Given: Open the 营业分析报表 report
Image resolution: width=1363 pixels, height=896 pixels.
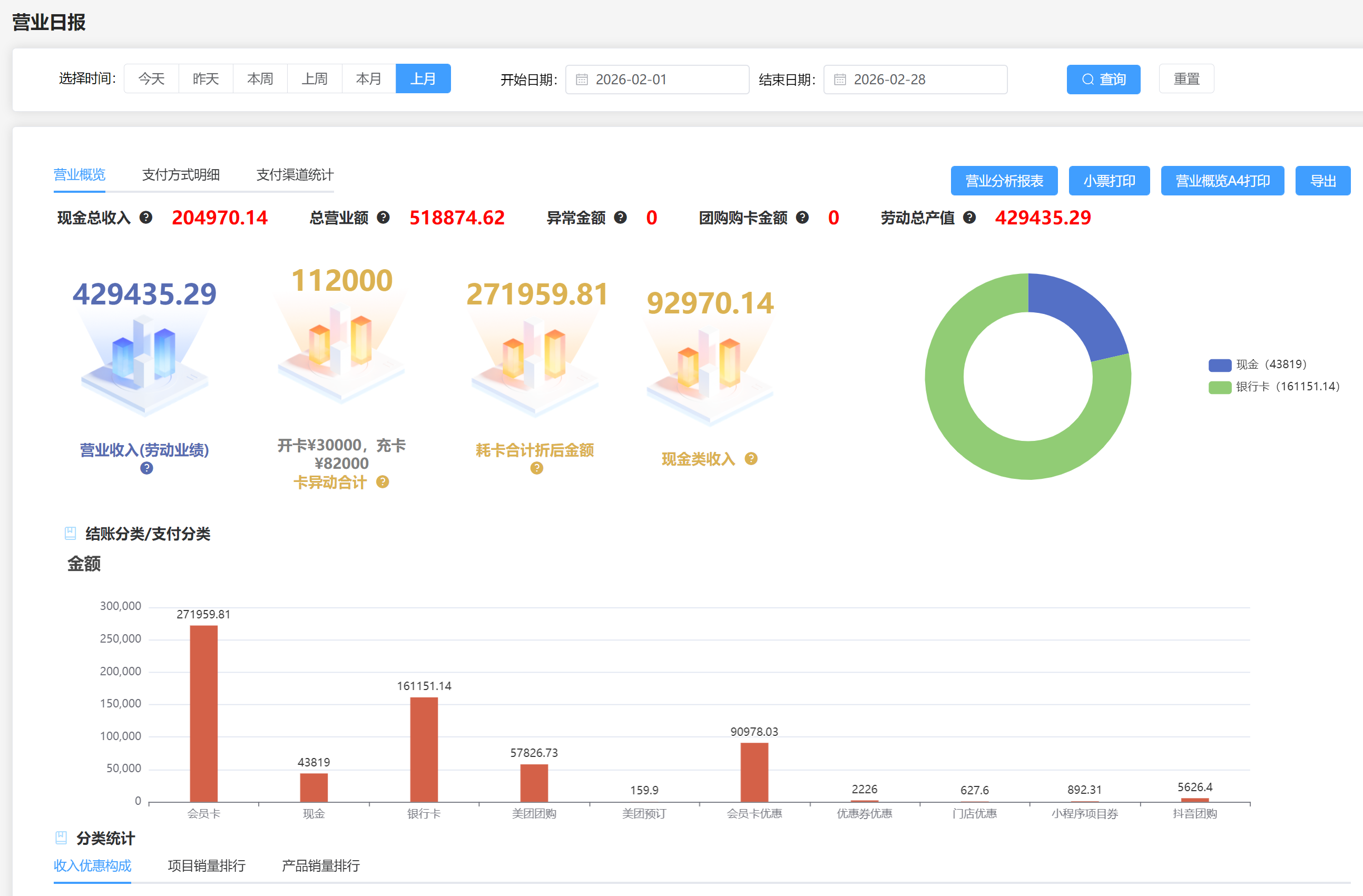Looking at the screenshot, I should 1004,180.
